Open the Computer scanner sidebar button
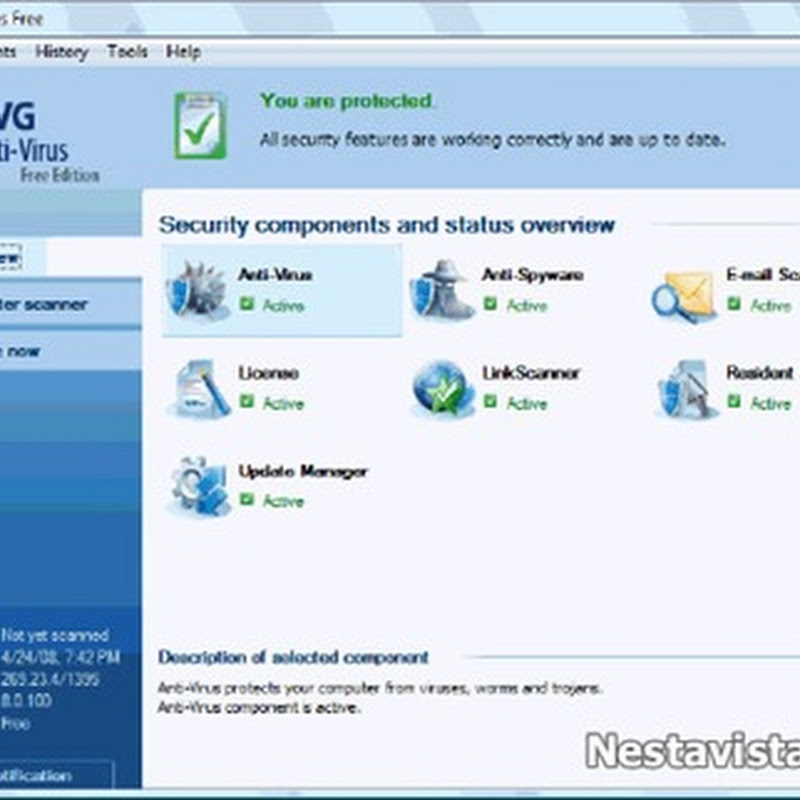Image resolution: width=800 pixels, height=800 pixels. (70, 305)
